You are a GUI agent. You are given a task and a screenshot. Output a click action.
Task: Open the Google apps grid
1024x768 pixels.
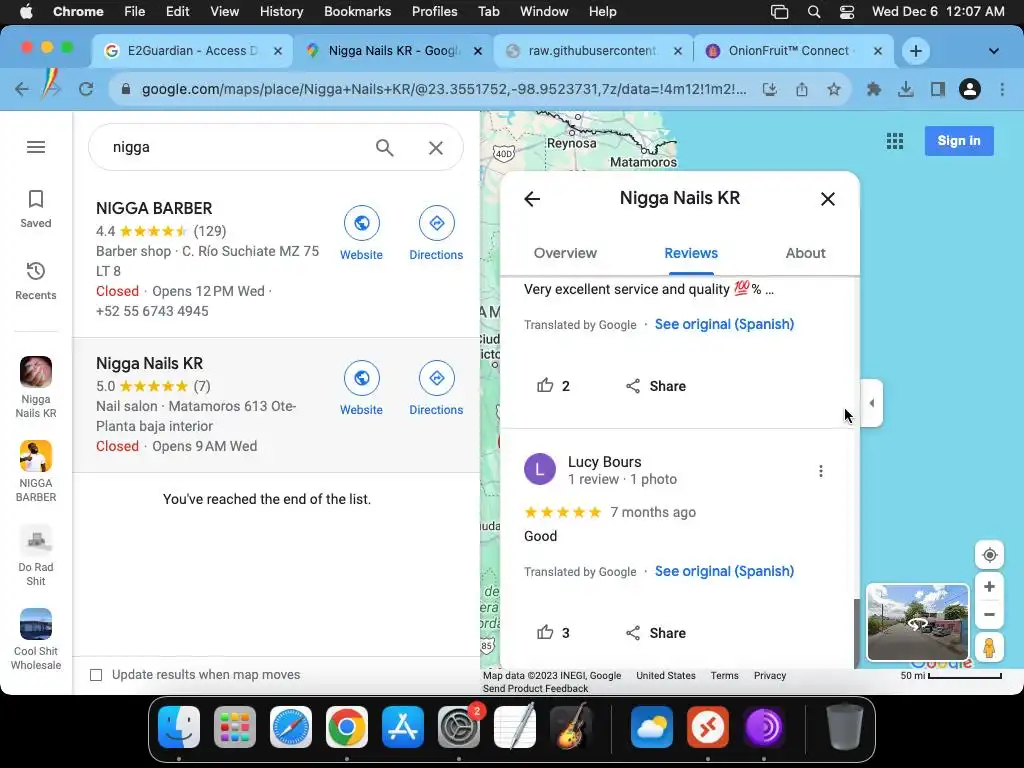[x=895, y=141]
